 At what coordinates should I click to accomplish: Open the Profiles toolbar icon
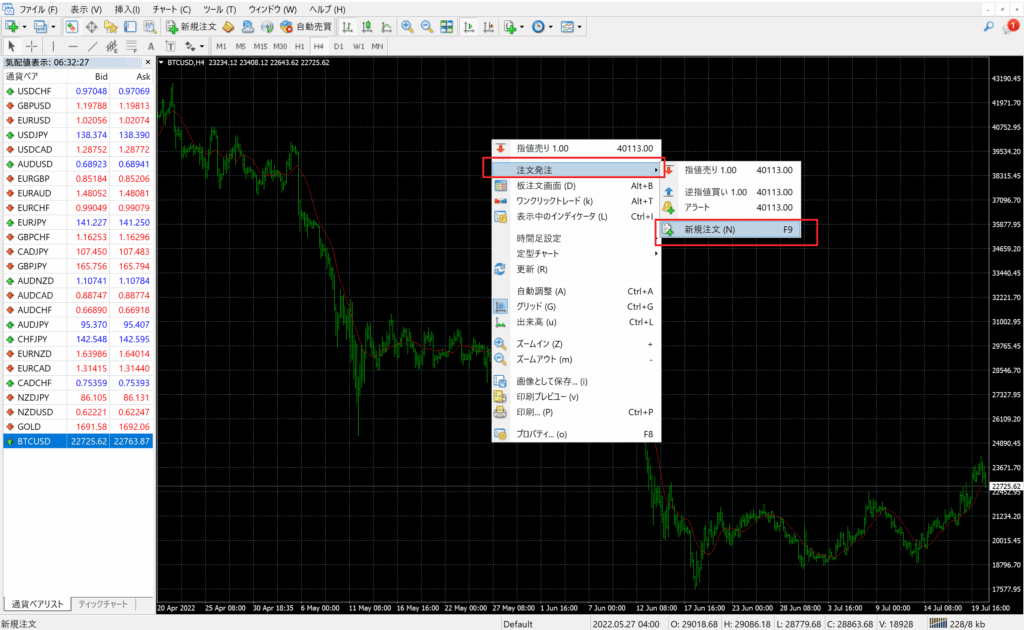[x=40, y=27]
